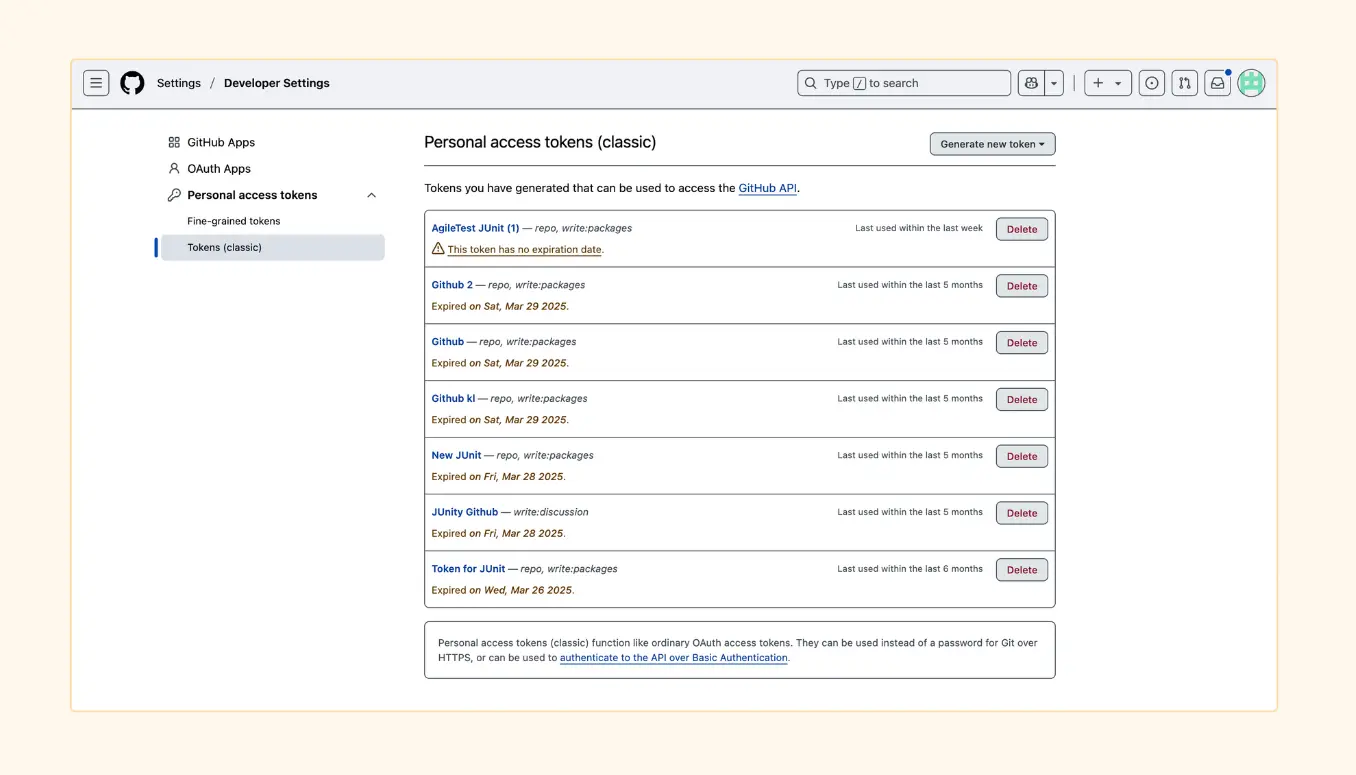
Task: Focus the 'Type / to search' field
Action: coord(904,83)
